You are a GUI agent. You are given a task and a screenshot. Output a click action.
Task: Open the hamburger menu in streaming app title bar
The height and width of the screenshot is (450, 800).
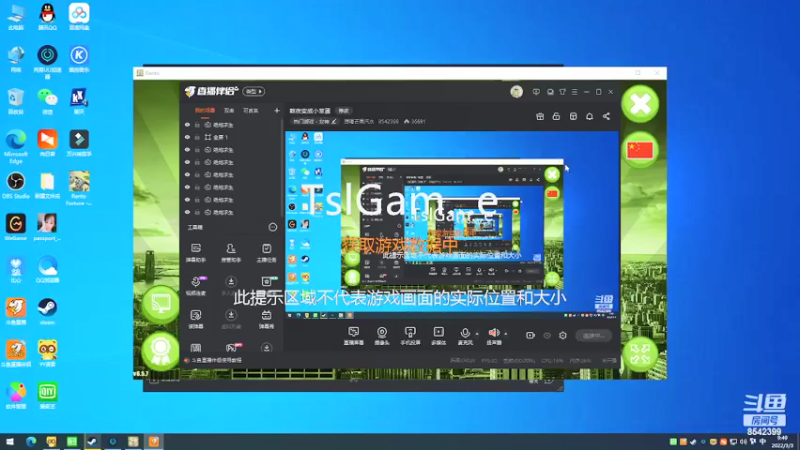(574, 92)
